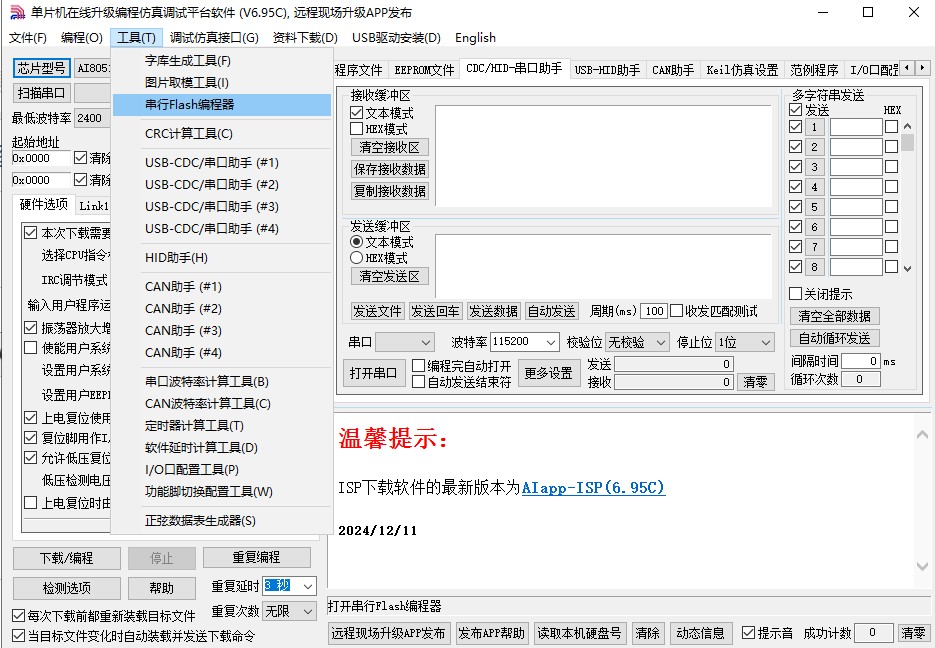Select CRC计算工具(C) in menu
The image size is (935, 648).
tap(221, 134)
